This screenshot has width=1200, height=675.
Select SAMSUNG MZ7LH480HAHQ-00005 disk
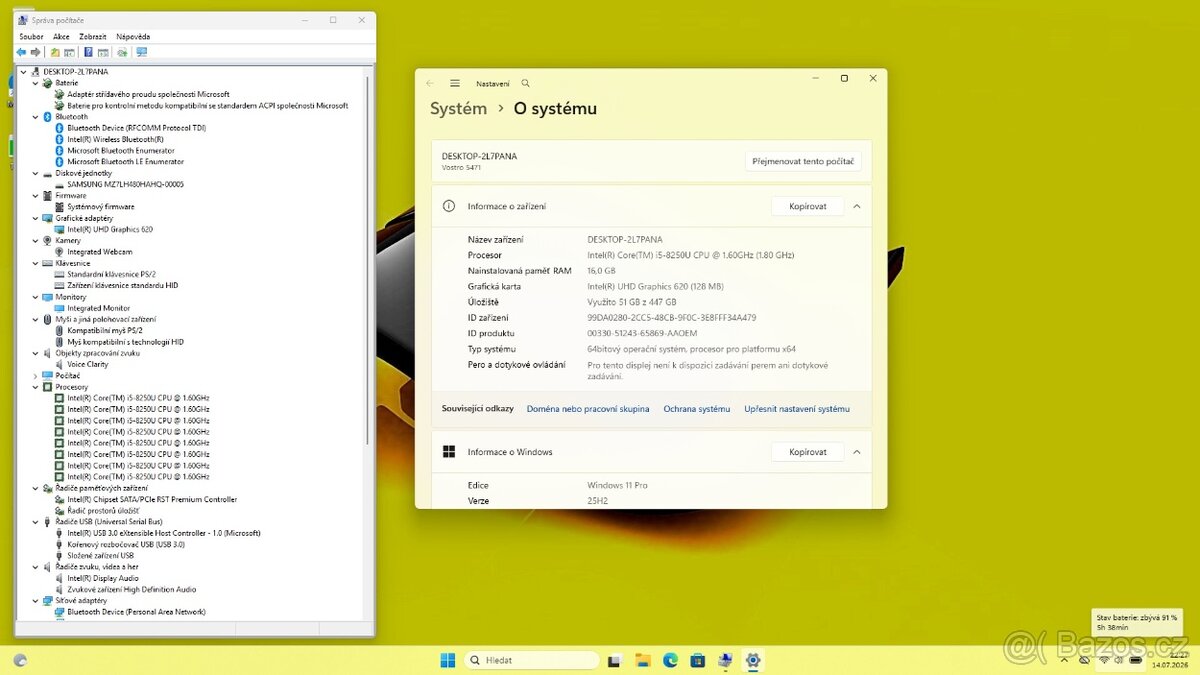coord(125,184)
